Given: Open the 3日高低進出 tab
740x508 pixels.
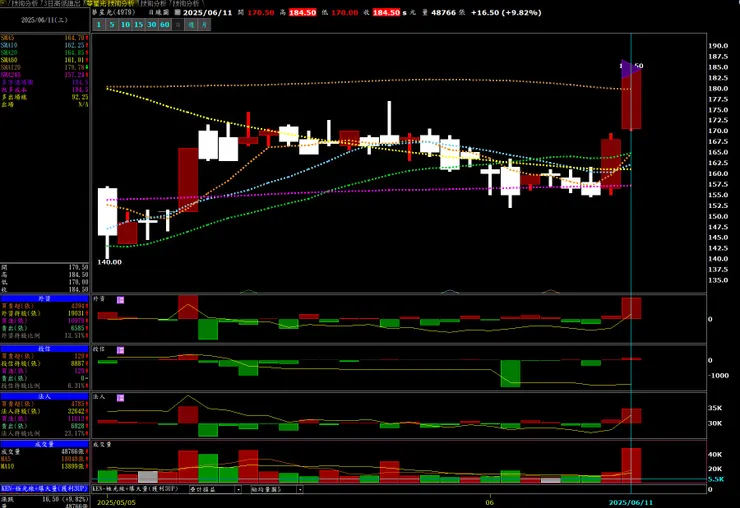Looking at the screenshot, I should click(59, 3).
